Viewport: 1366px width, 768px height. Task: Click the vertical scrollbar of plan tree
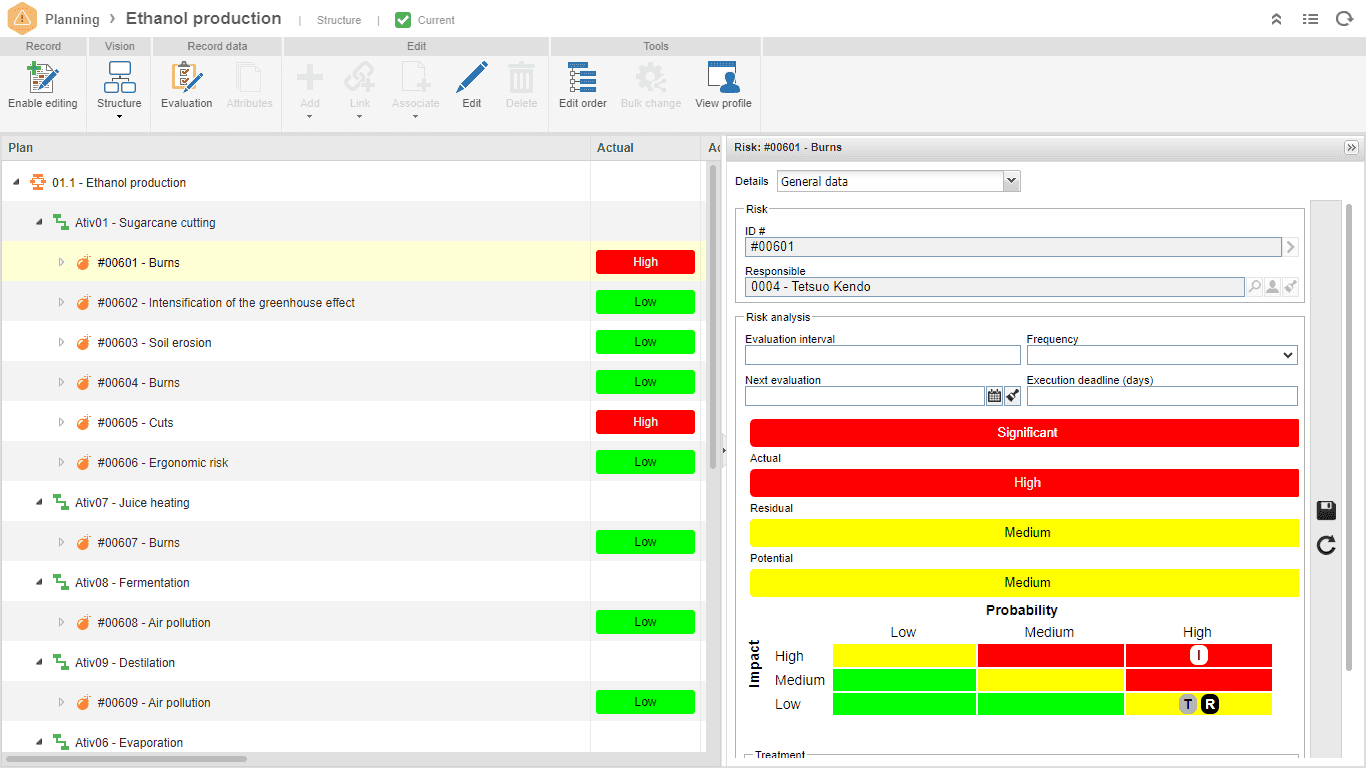coord(713,316)
